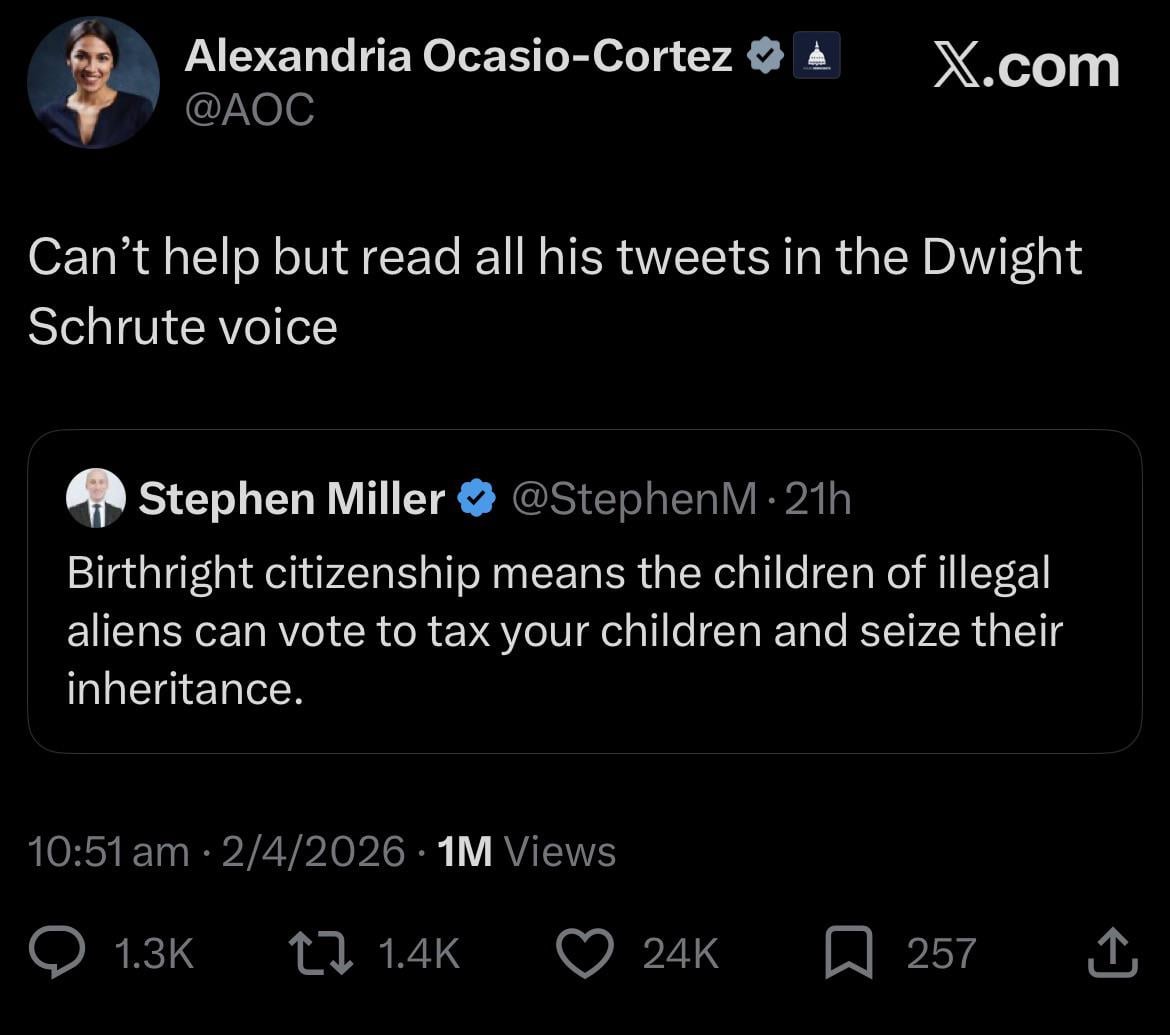The width and height of the screenshot is (1170, 1035).
Task: Click the 10:51 am timestamp
Action: point(108,852)
